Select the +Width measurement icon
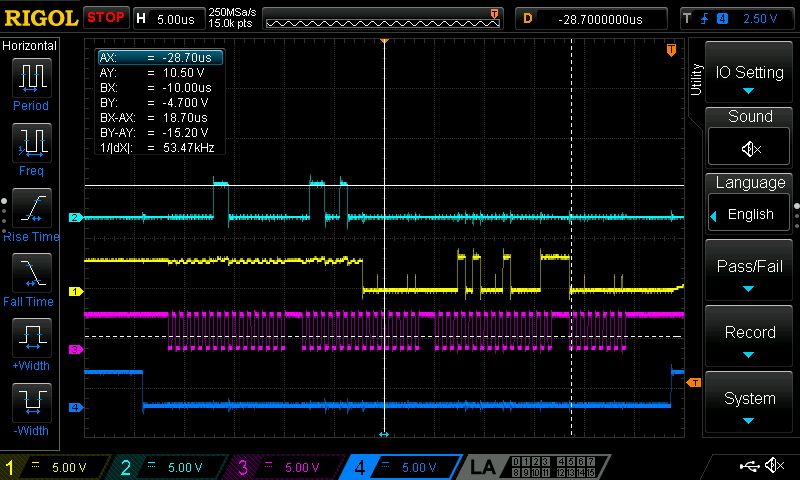The height and width of the screenshot is (480, 800). [32, 338]
